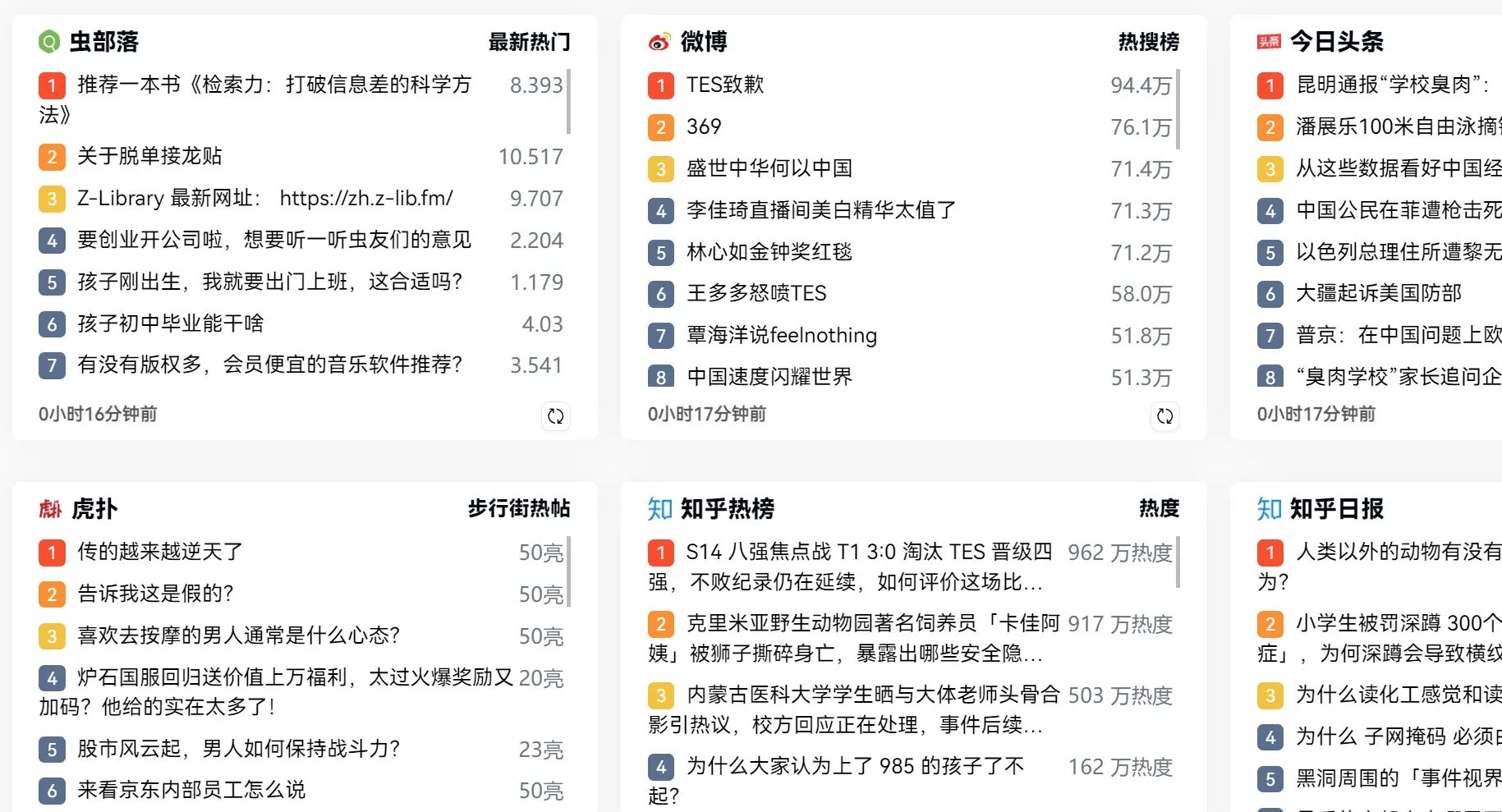This screenshot has width=1502, height=812.
Task: Open 微博 topic 李佳琦直播间美白精华太值了
Action: 821,210
